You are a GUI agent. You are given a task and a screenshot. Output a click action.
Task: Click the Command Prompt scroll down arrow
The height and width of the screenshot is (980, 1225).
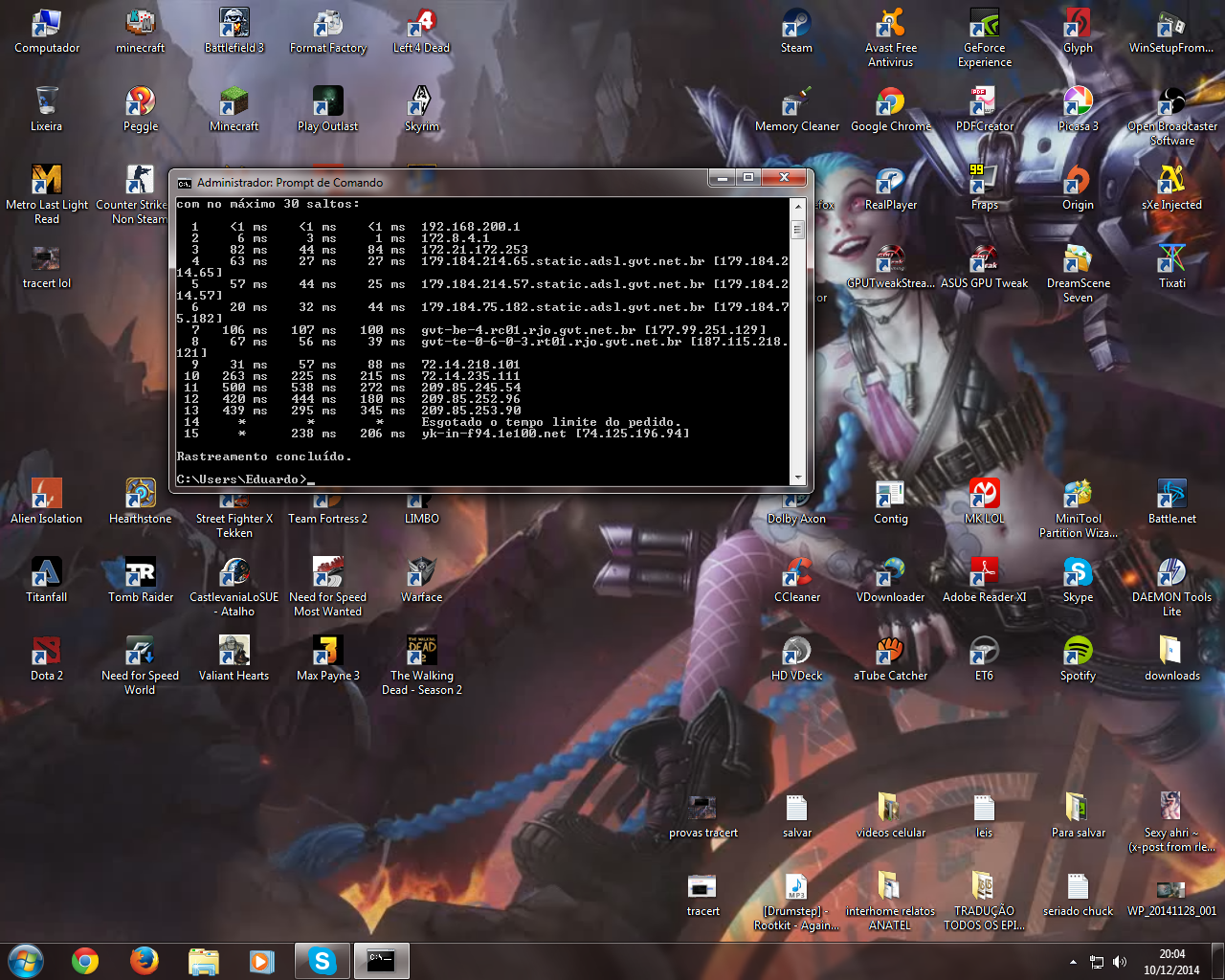797,478
